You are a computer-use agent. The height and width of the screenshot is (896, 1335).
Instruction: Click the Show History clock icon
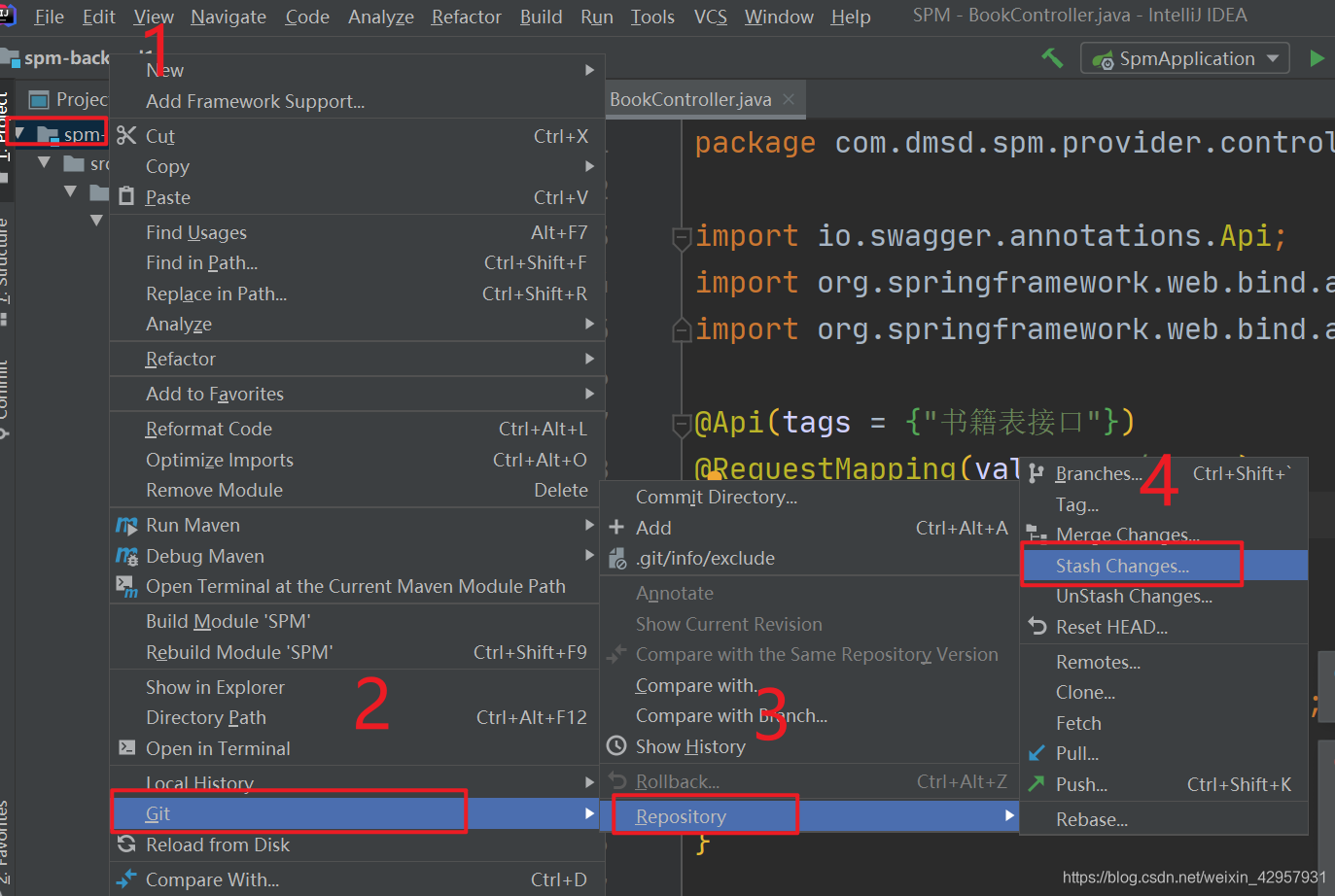(x=616, y=746)
